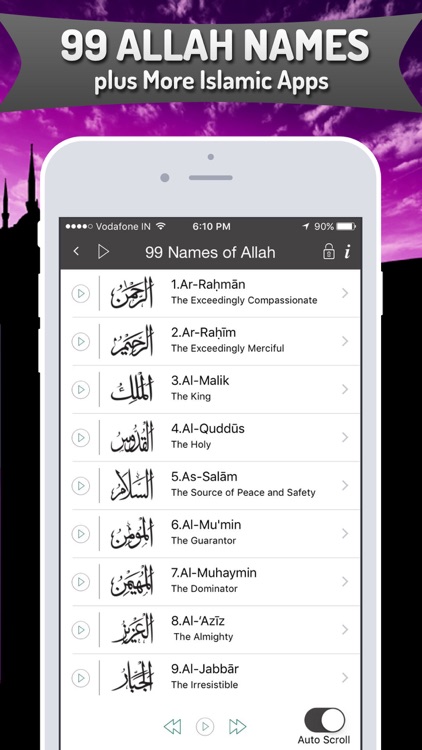Screen dimensions: 422x750
Task: Tap the Al-Malik Arabic calligraphy
Action: point(132,388)
